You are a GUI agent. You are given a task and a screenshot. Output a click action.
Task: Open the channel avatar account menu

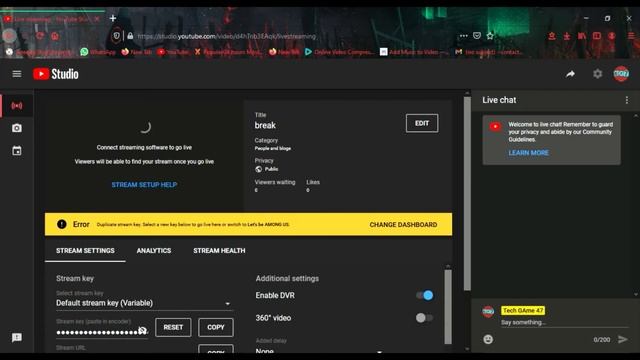(x=621, y=74)
